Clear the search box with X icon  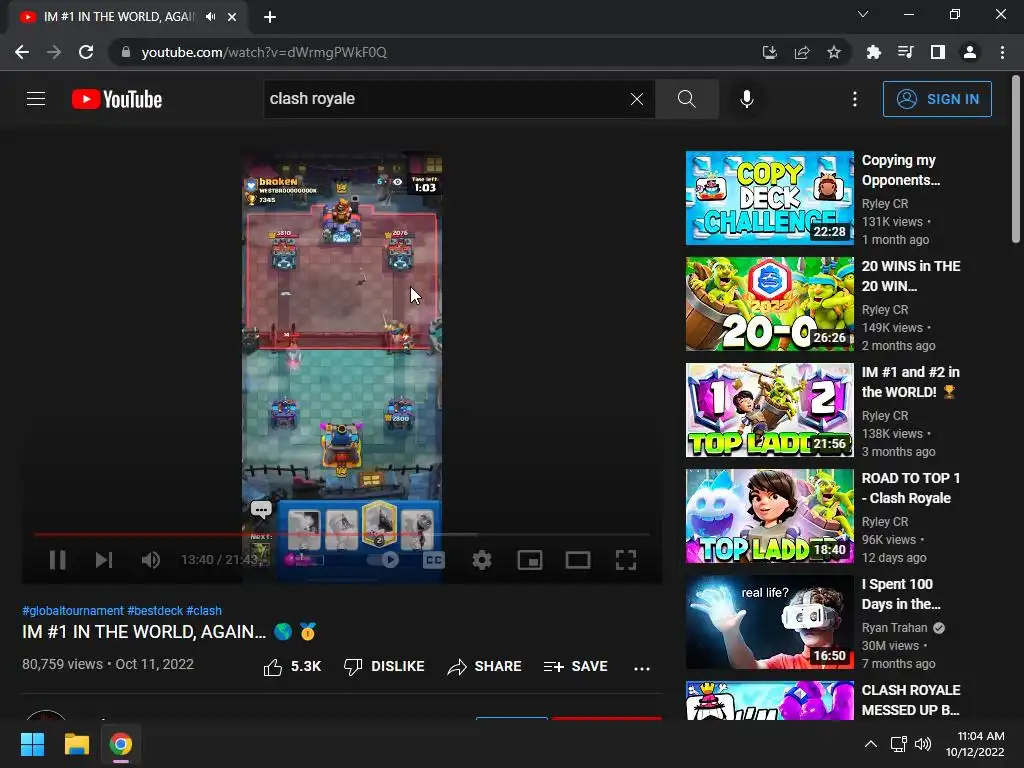pos(637,99)
